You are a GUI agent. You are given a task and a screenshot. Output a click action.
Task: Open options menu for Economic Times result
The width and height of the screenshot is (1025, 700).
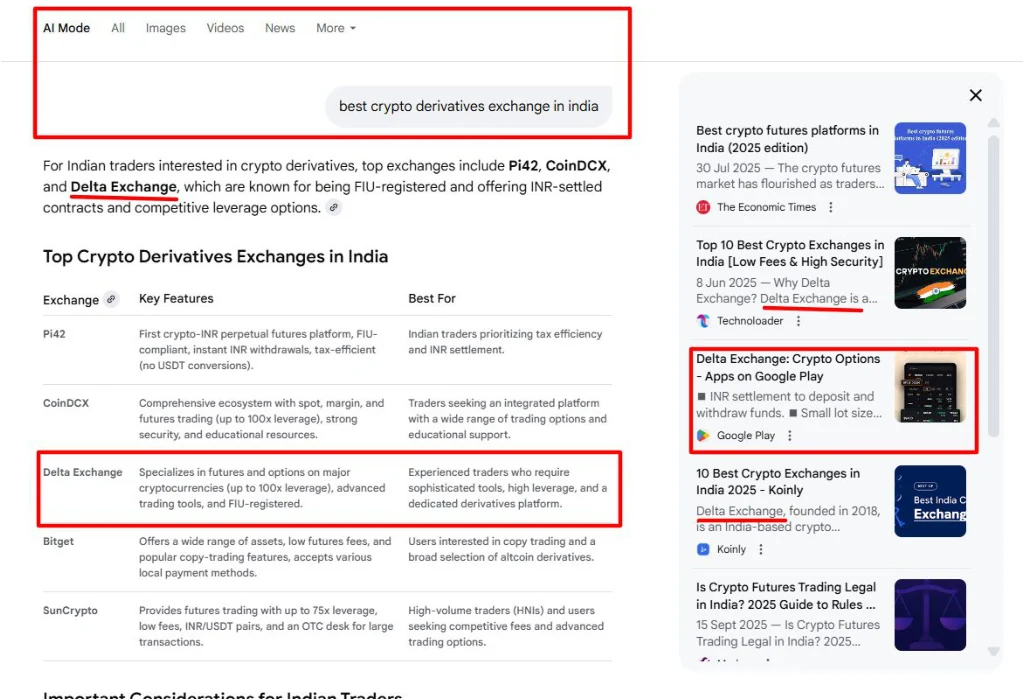(x=831, y=207)
